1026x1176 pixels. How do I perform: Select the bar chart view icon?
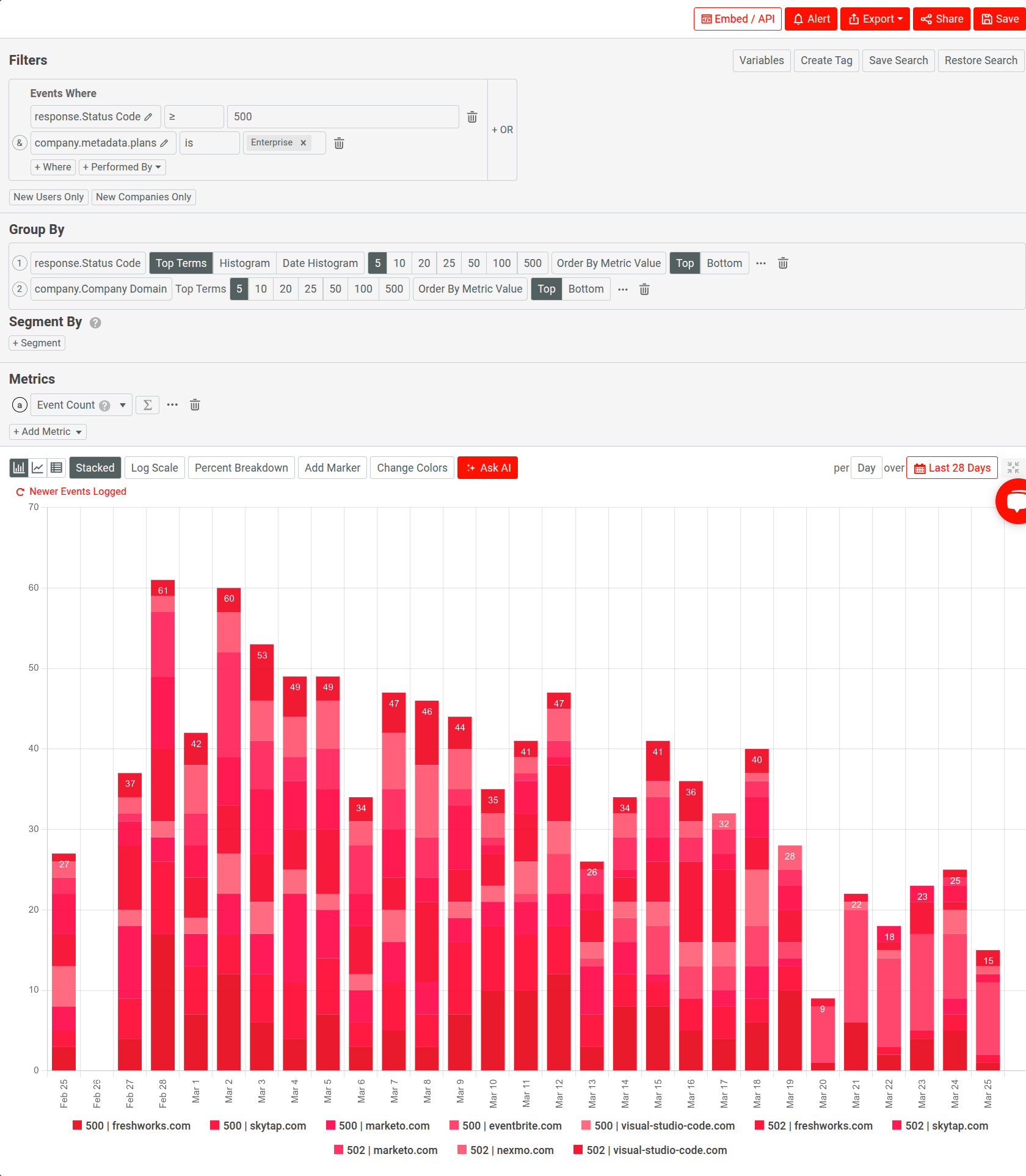pyautogui.click(x=18, y=467)
